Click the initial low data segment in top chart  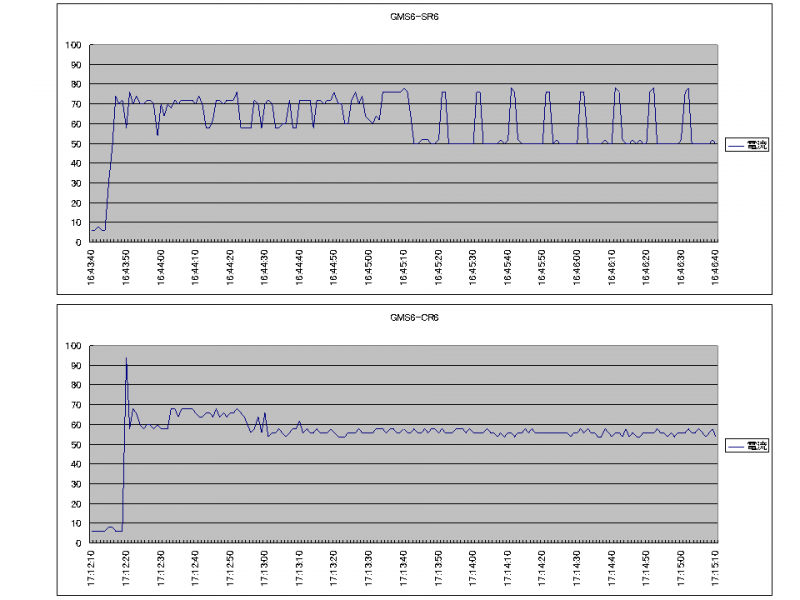click(x=98, y=230)
